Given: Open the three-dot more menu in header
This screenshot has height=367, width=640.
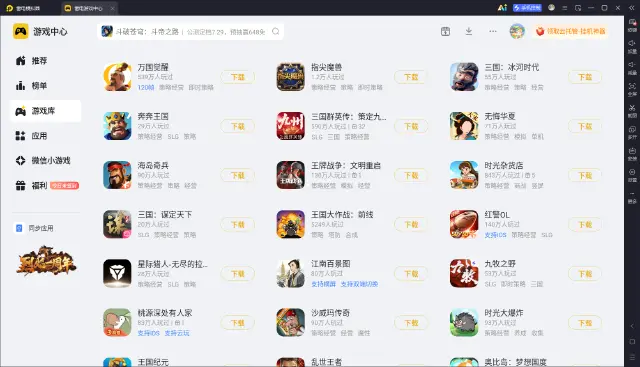Looking at the screenshot, I should tap(493, 31).
